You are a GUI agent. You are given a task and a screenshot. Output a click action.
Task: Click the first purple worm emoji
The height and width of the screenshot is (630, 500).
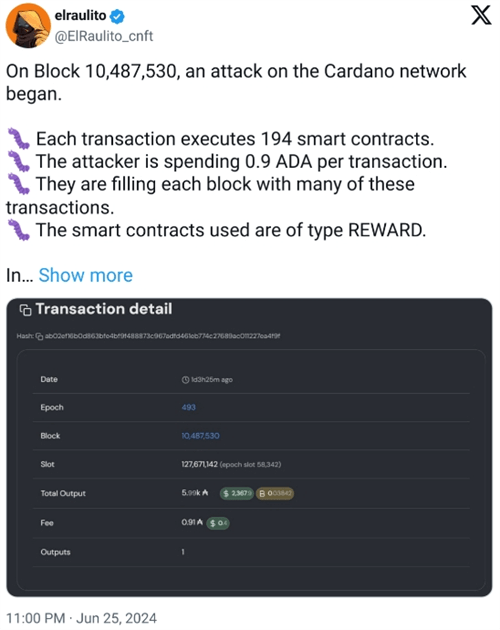pyautogui.click(x=19, y=139)
